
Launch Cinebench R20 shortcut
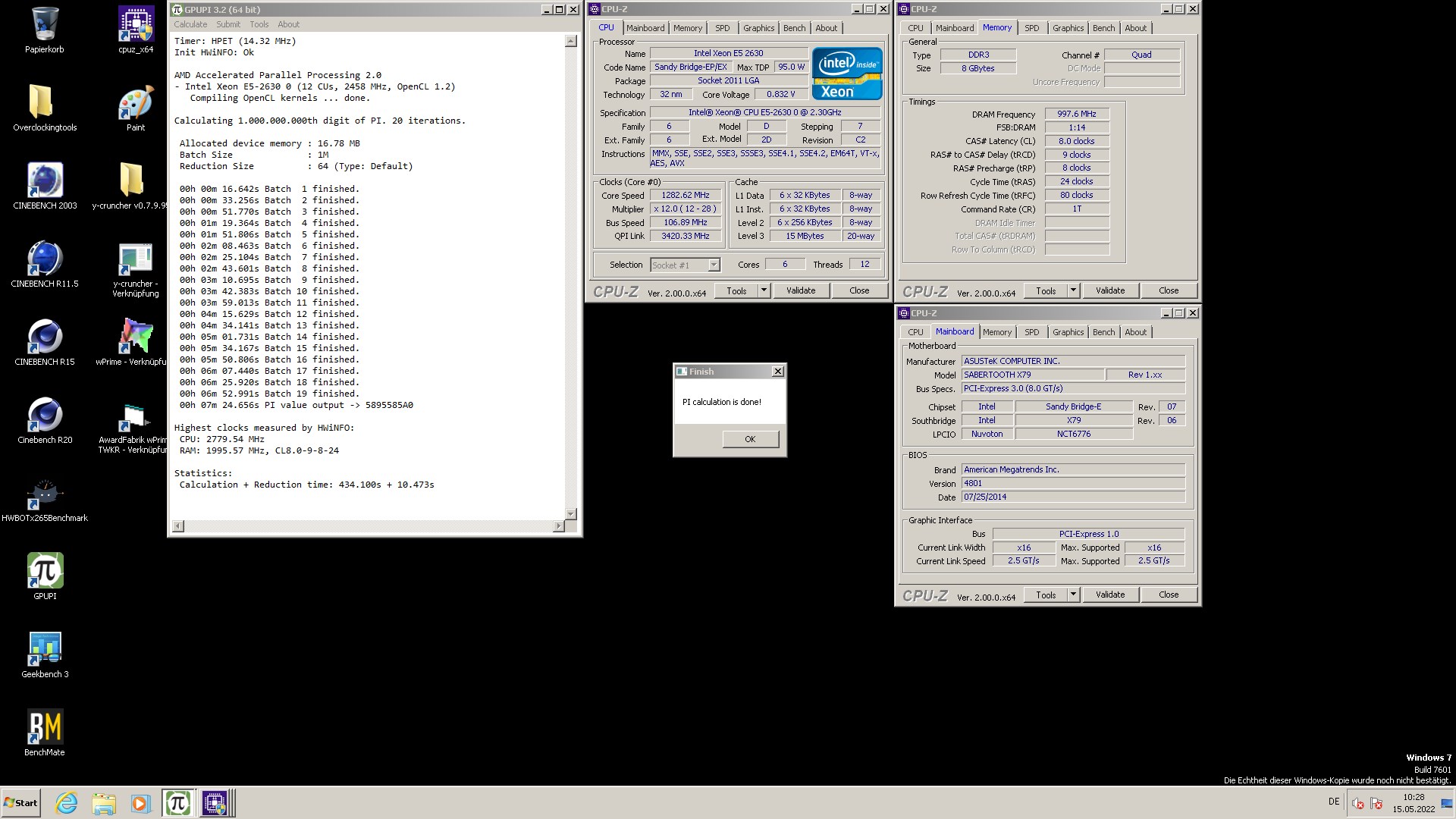(45, 420)
